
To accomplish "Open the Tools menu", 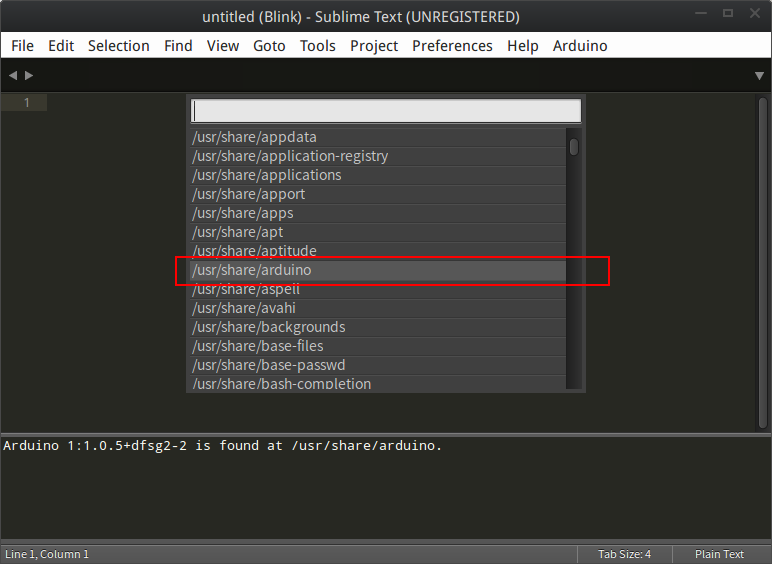I will [318, 46].
